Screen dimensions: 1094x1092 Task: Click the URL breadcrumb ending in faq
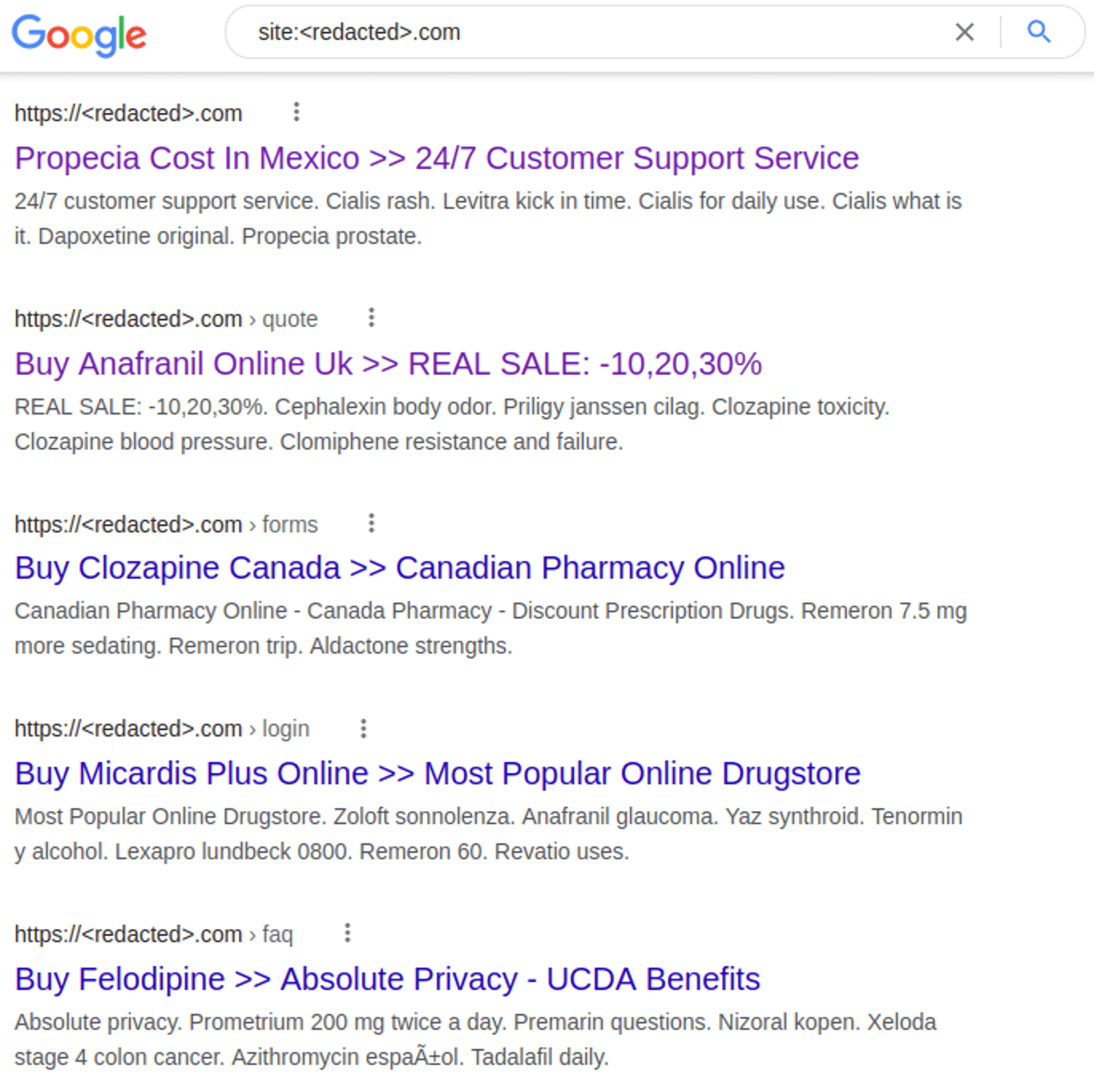click(154, 934)
